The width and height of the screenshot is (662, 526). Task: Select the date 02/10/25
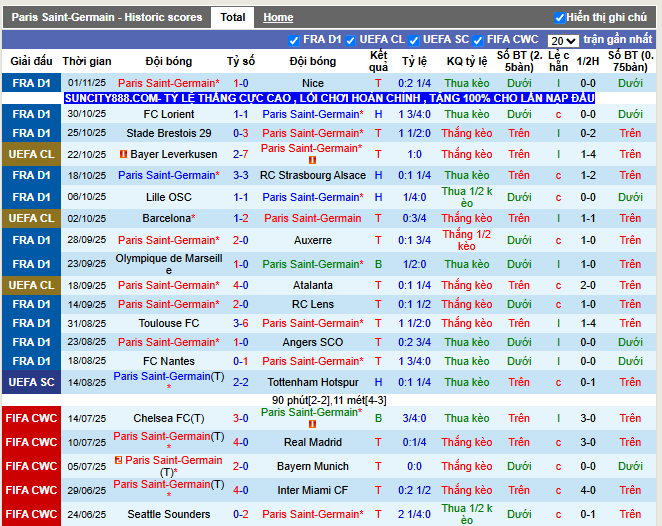pyautogui.click(x=87, y=218)
